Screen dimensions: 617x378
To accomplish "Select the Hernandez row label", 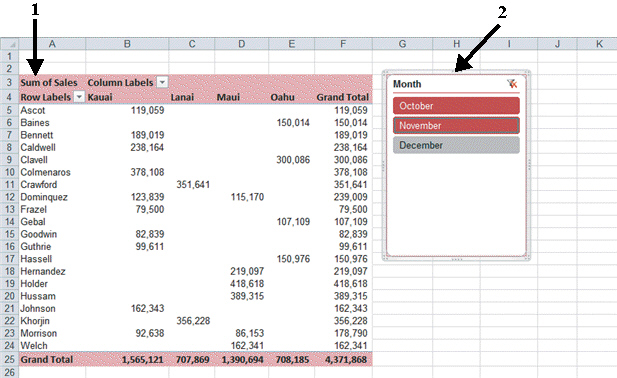I will tap(43, 271).
